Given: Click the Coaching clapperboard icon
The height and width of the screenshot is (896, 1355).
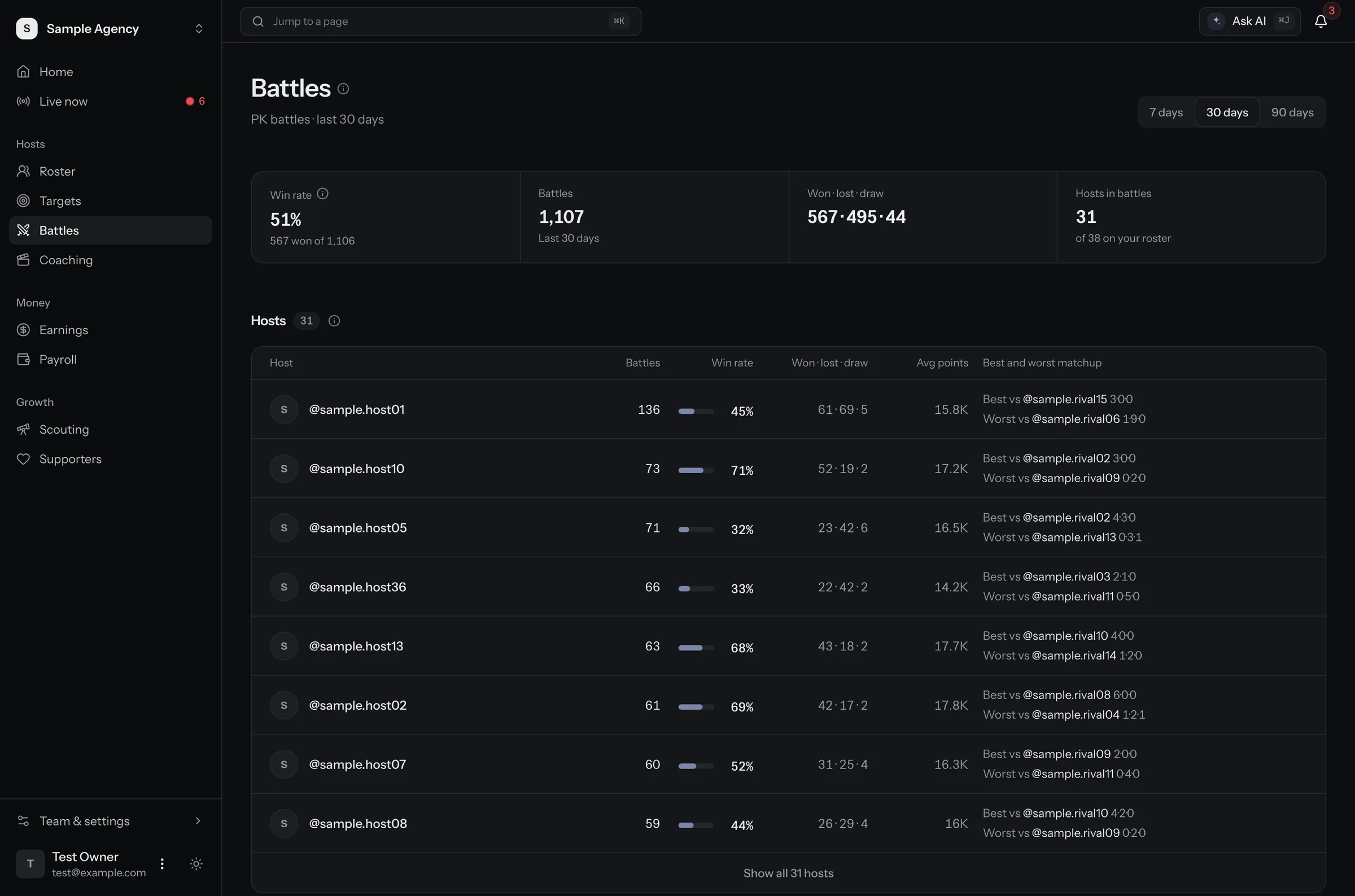Looking at the screenshot, I should click(23, 260).
